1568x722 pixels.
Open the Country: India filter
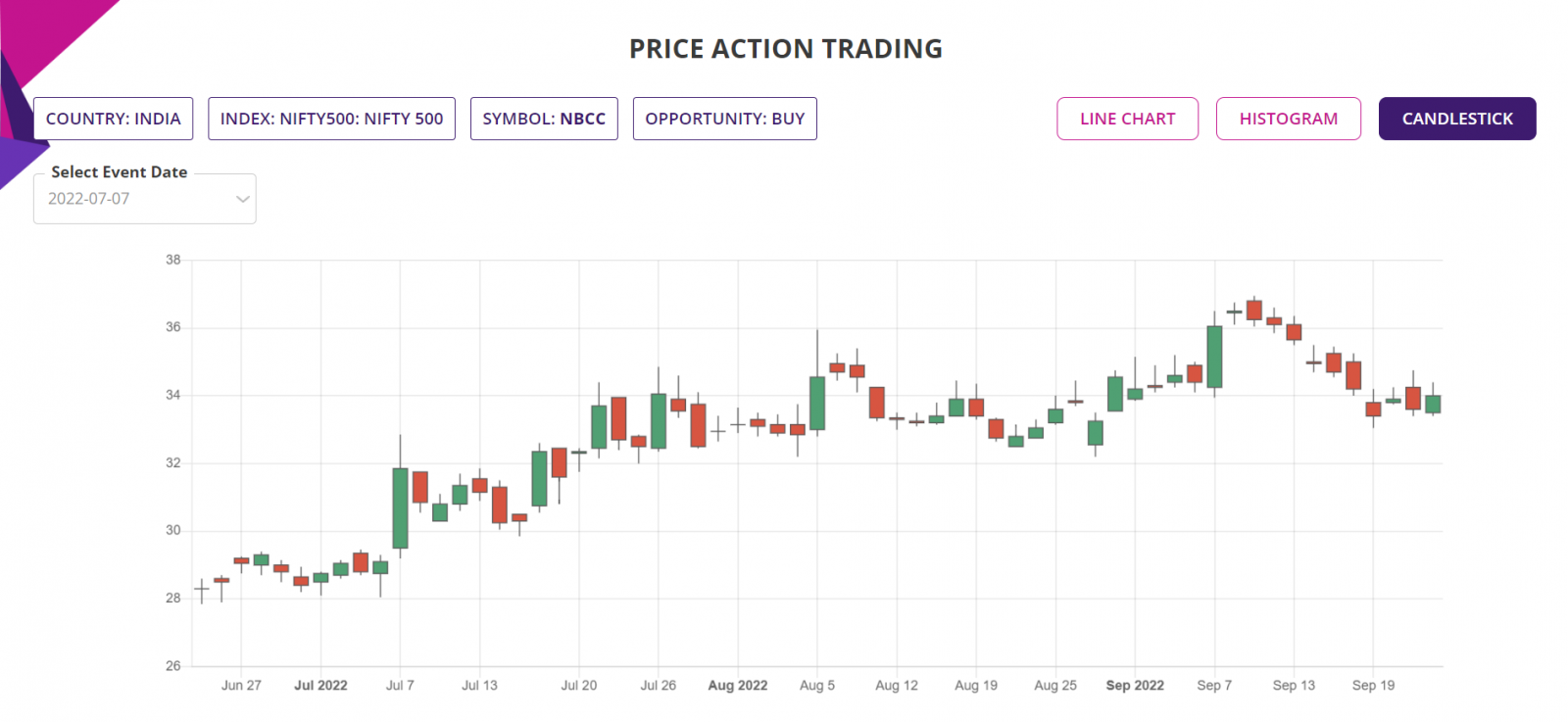[114, 119]
